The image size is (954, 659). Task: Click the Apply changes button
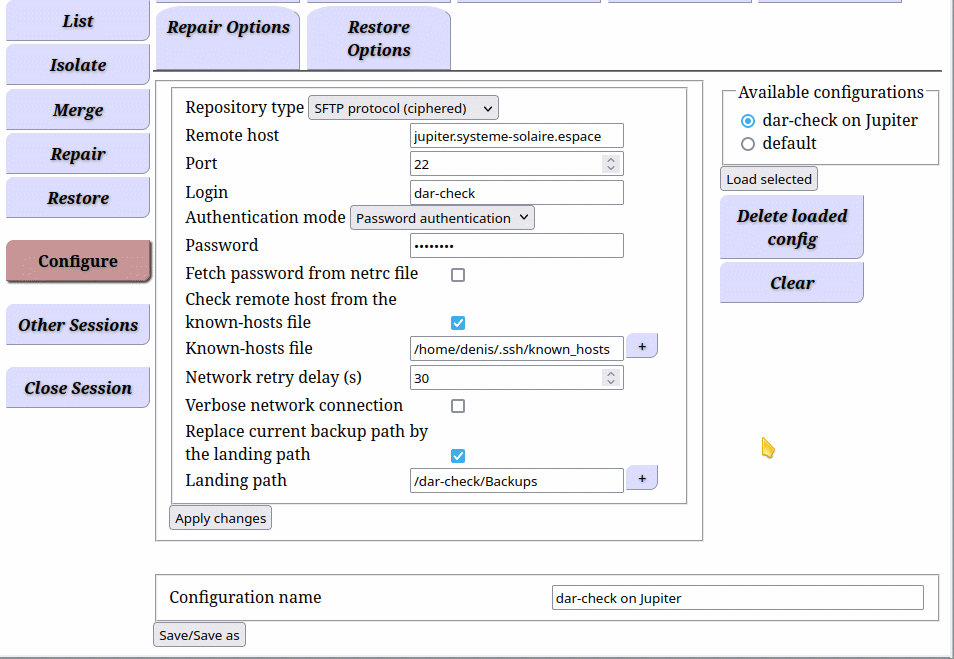point(220,518)
